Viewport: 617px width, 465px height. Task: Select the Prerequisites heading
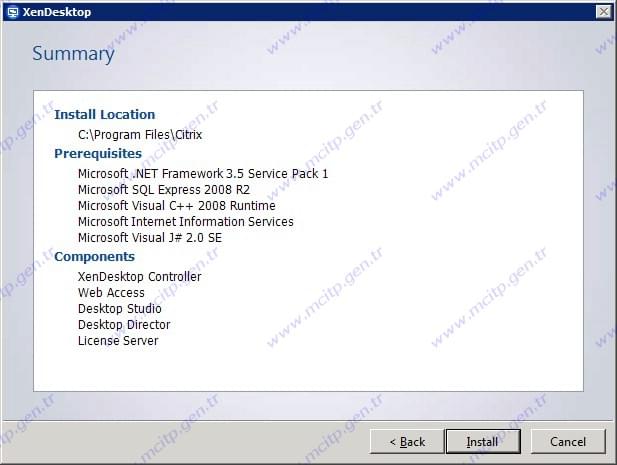click(x=98, y=153)
